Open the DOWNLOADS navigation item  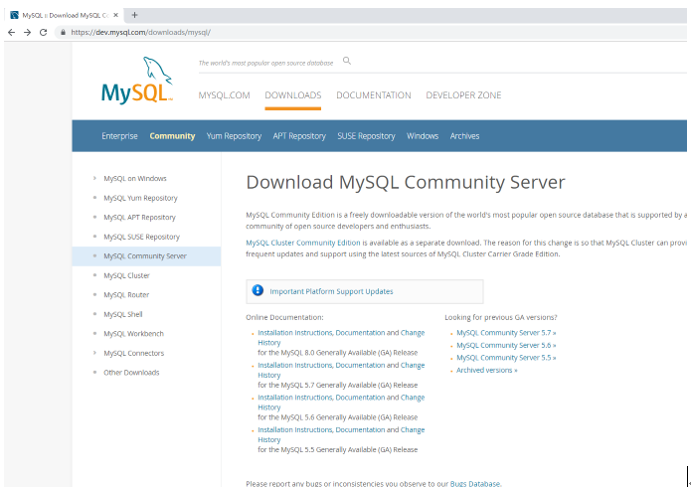tap(293, 95)
